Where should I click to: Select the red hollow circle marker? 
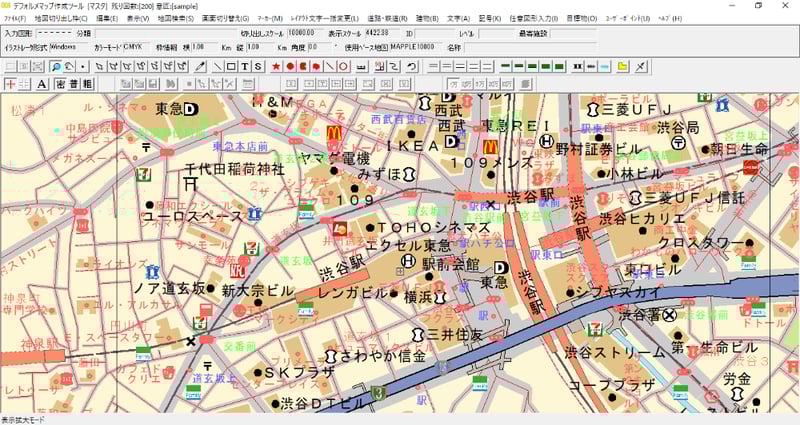pyautogui.click(x=343, y=66)
